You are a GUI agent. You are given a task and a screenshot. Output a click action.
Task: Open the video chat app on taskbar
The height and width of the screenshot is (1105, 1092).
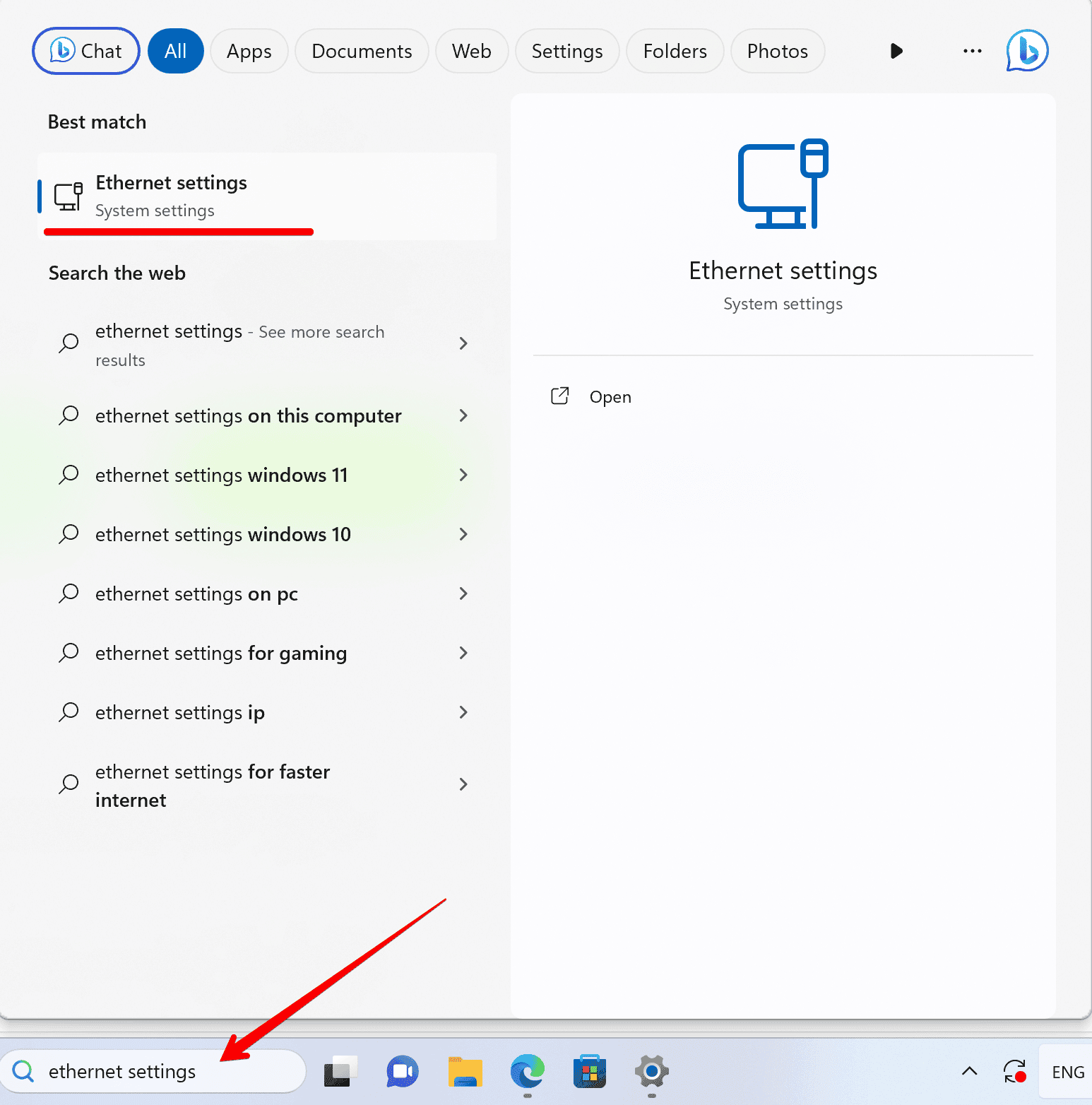tap(403, 1072)
